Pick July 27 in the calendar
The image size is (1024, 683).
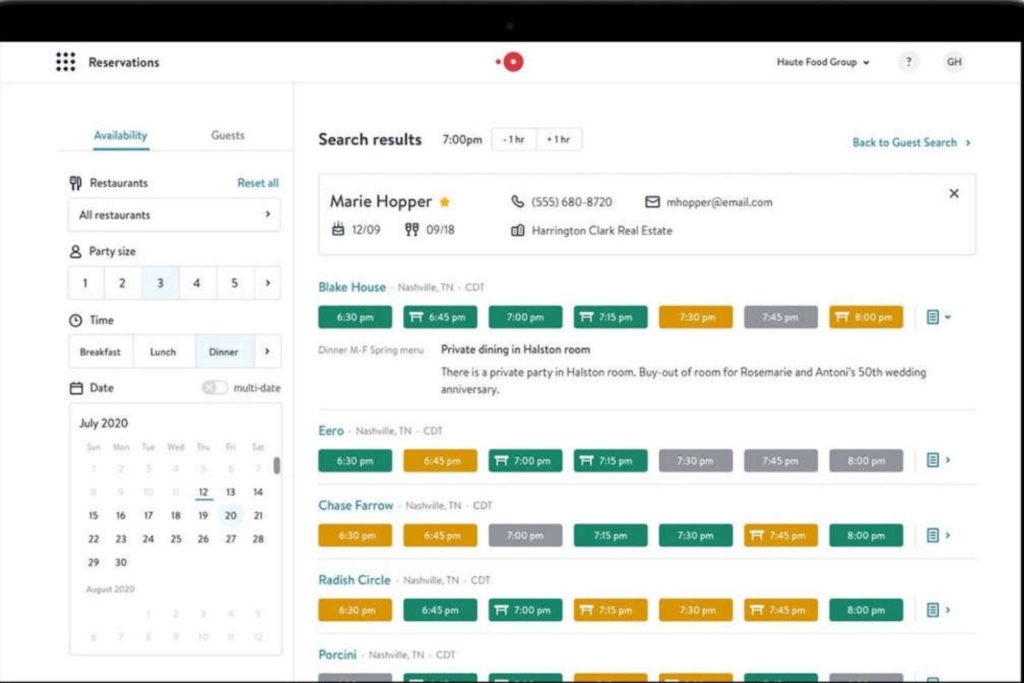click(231, 539)
